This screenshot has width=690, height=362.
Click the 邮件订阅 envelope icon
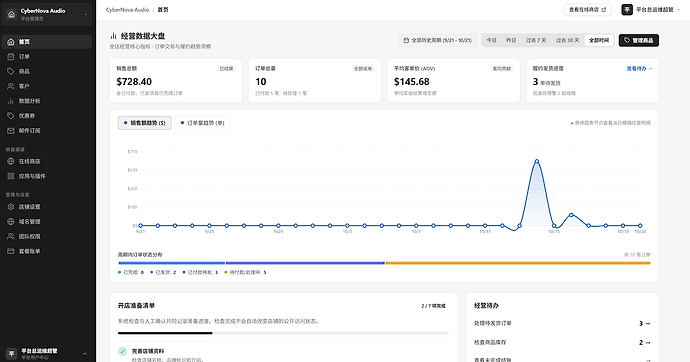(11, 131)
